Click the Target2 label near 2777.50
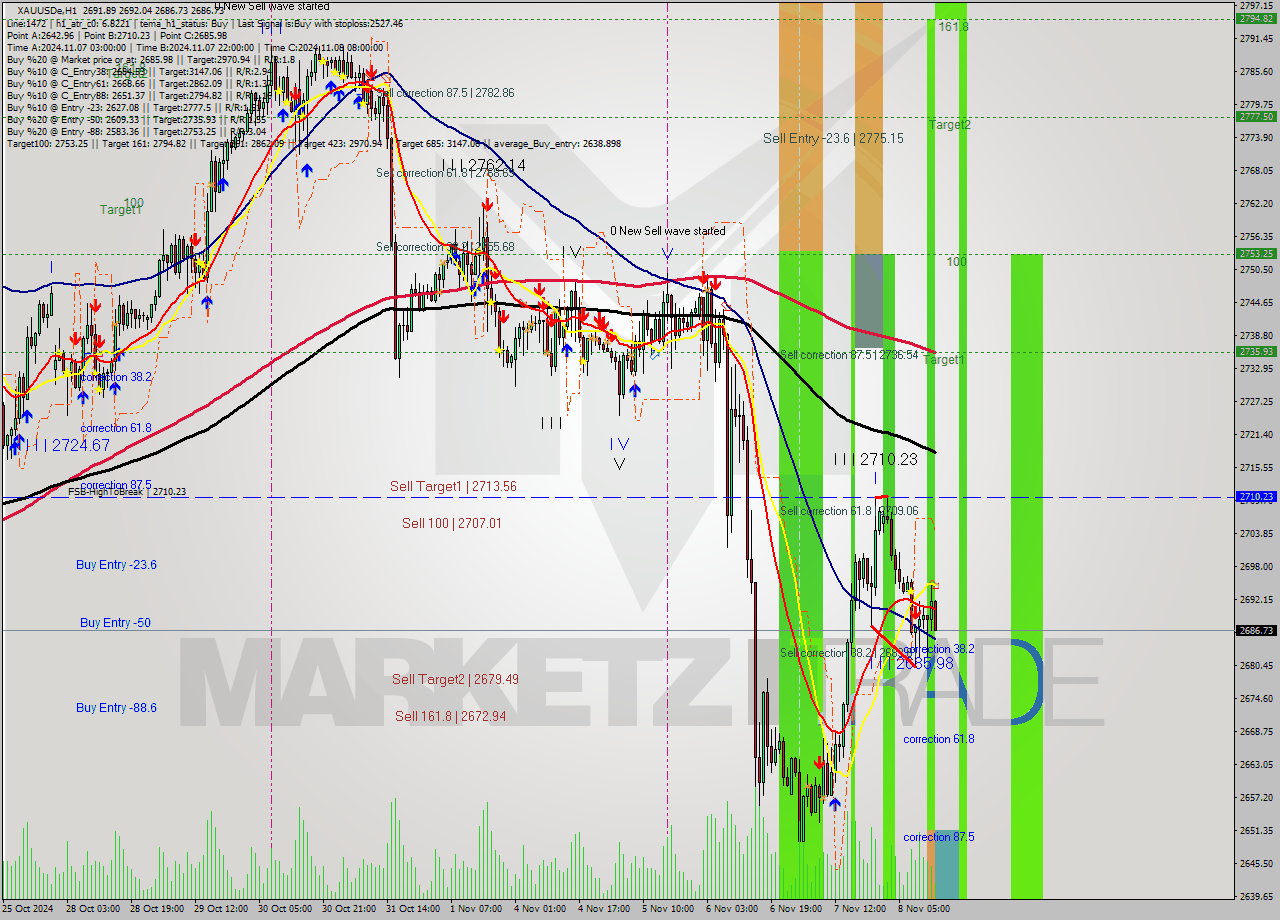The image size is (1280, 920). pos(949,125)
